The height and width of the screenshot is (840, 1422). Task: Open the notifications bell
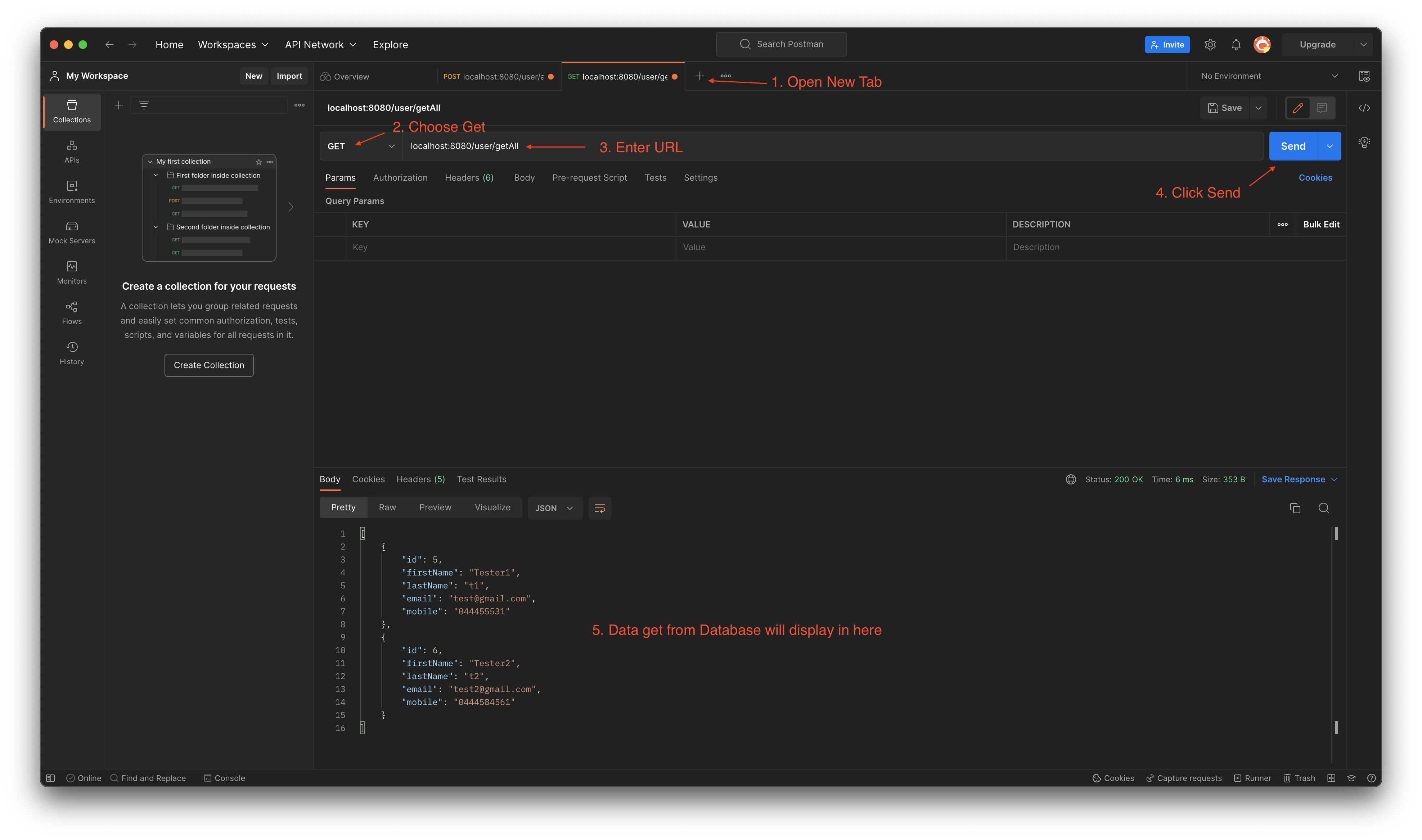1236,45
